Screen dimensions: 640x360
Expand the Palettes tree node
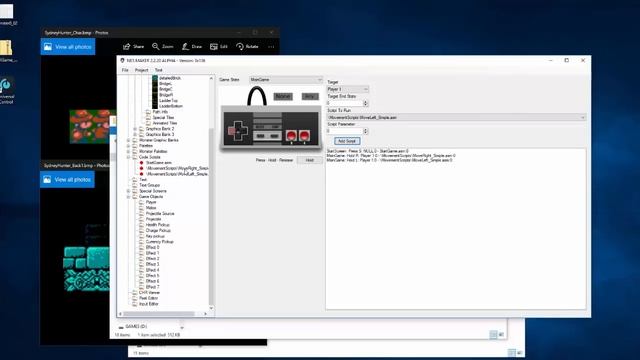tap(129, 146)
